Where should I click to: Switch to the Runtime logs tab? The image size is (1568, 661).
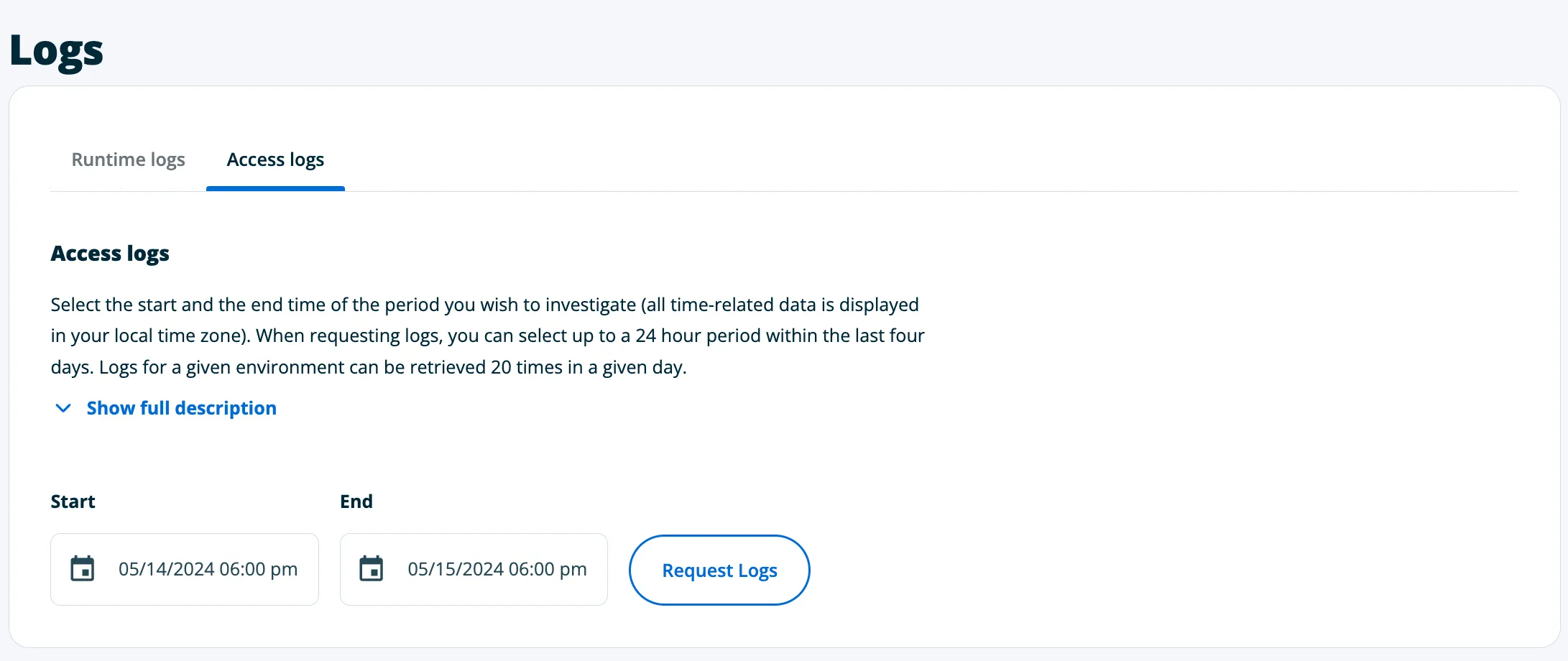[x=128, y=160]
